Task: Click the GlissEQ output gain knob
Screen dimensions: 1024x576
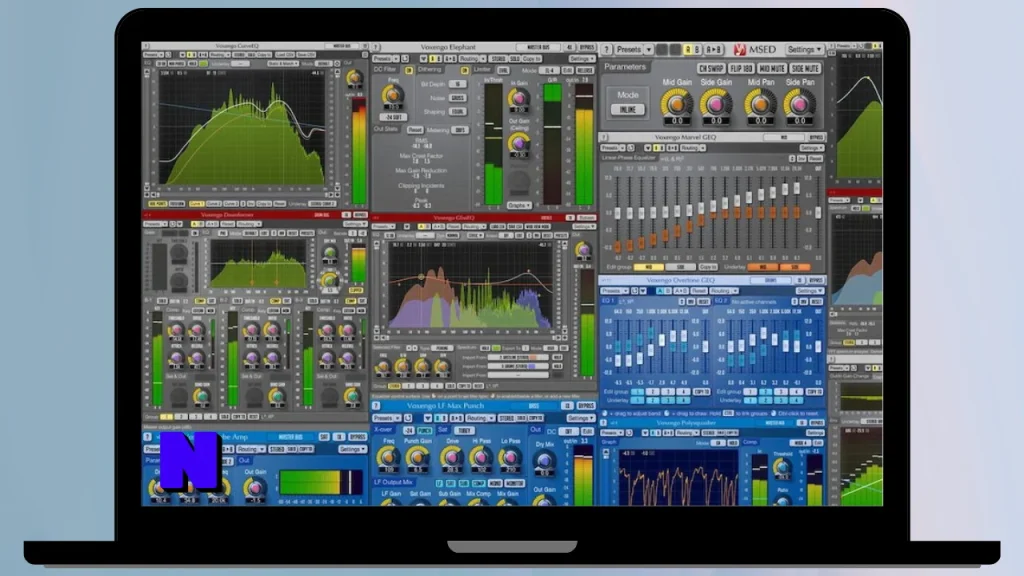Action: click(583, 249)
